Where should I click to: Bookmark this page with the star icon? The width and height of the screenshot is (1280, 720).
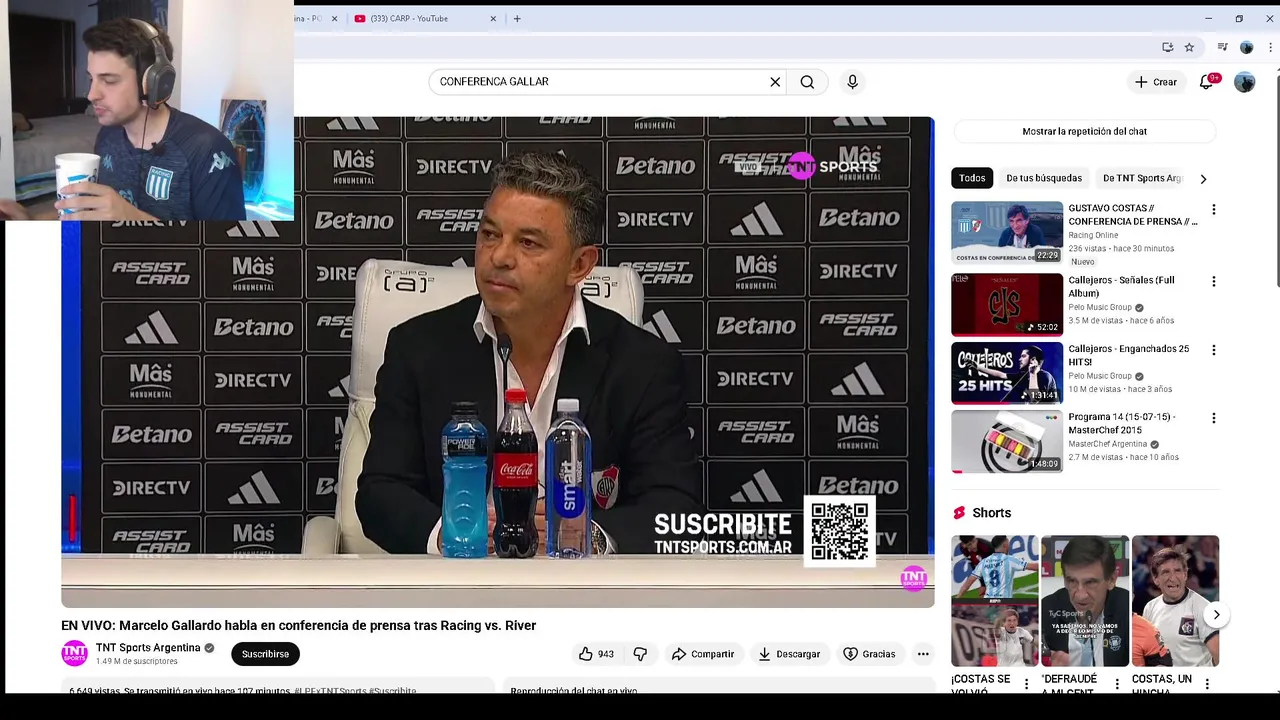[x=1189, y=47]
